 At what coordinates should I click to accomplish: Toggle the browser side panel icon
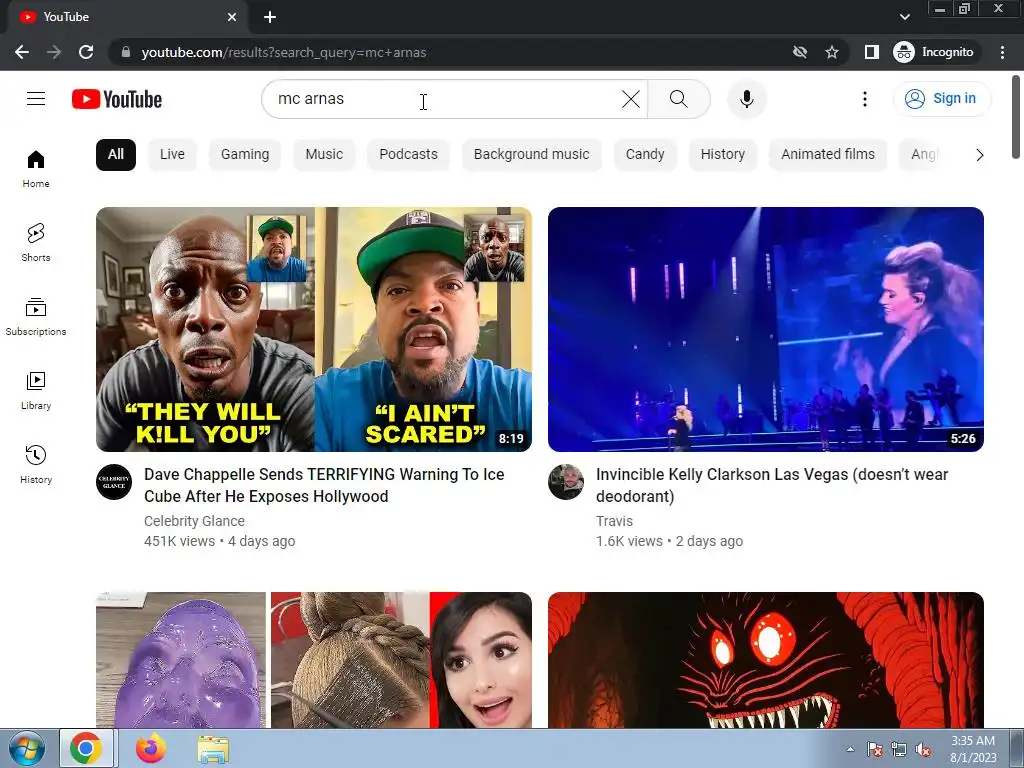click(871, 52)
